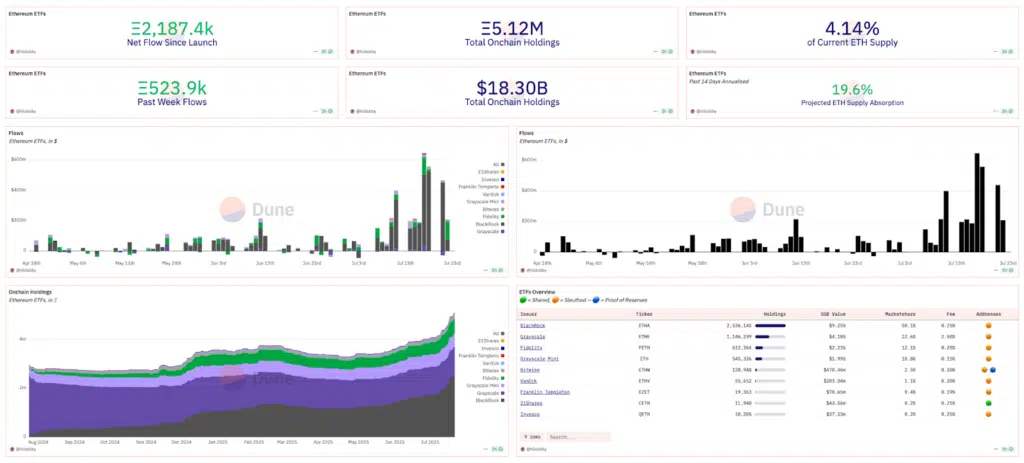The image size is (1024, 463).
Task: Click the proof of reserves icon in Bitwise row
Action: click(x=992, y=370)
